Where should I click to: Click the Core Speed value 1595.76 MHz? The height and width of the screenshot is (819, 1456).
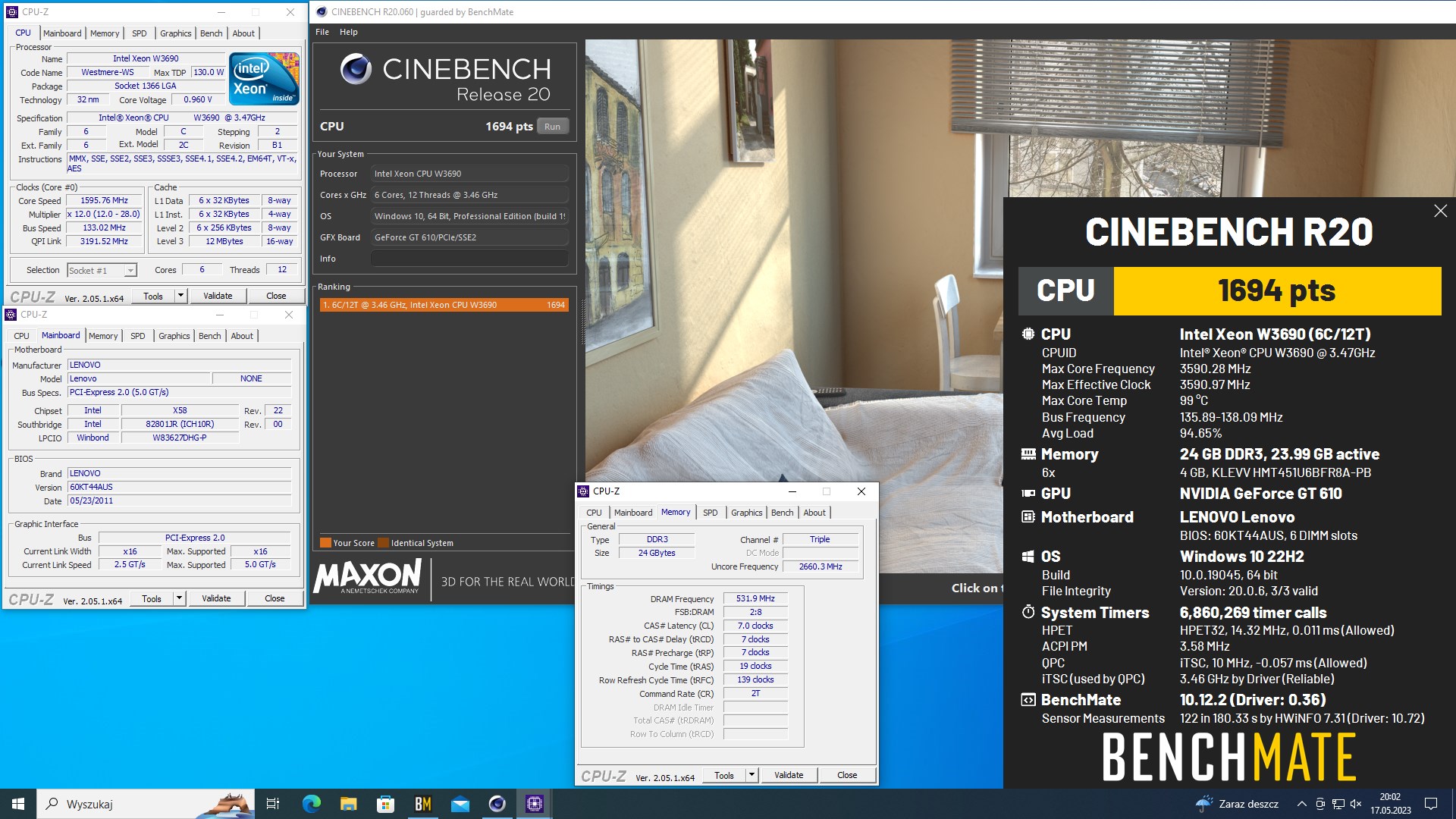(x=105, y=201)
